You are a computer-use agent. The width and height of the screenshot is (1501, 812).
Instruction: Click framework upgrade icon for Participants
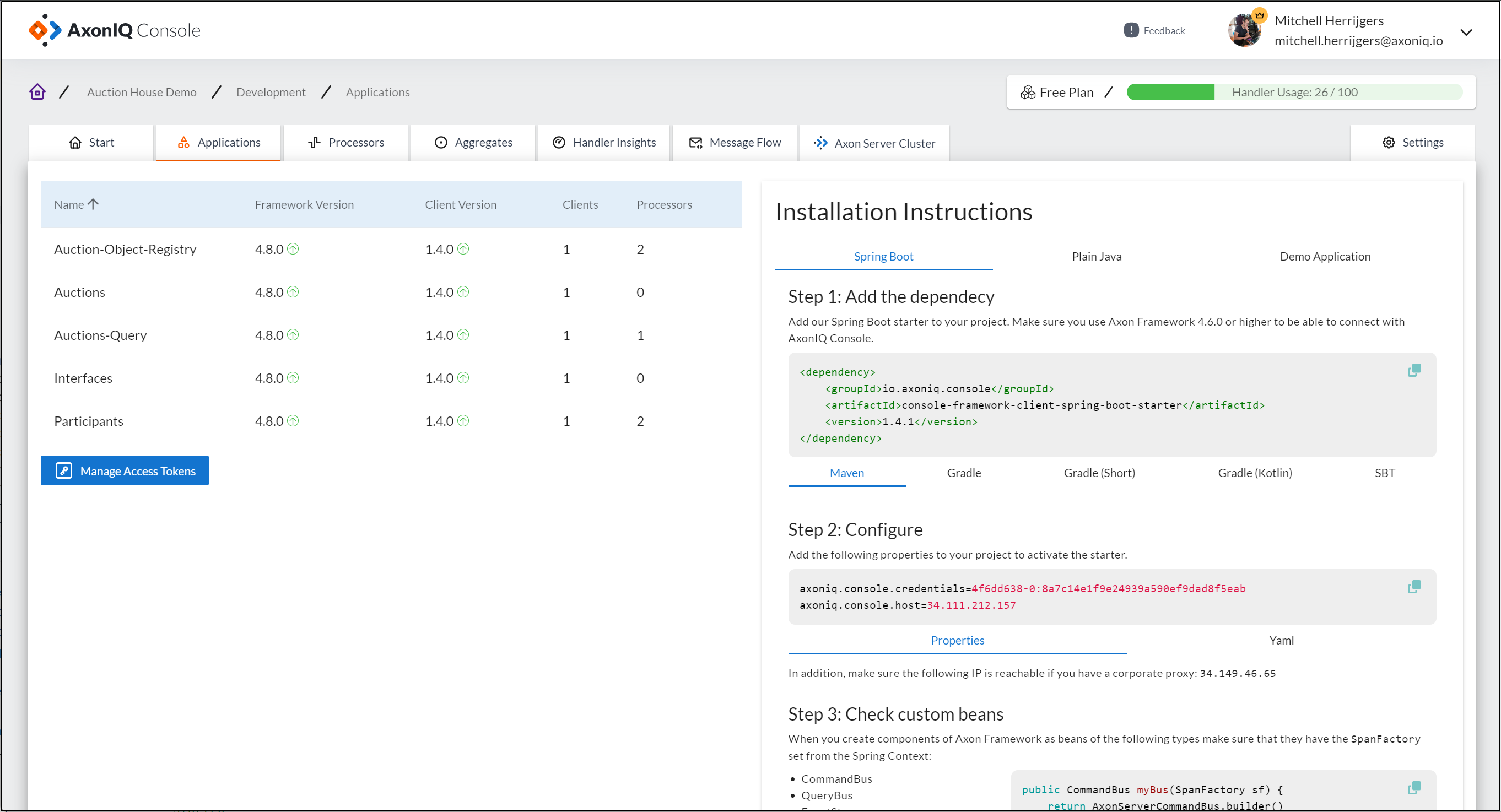tap(293, 421)
